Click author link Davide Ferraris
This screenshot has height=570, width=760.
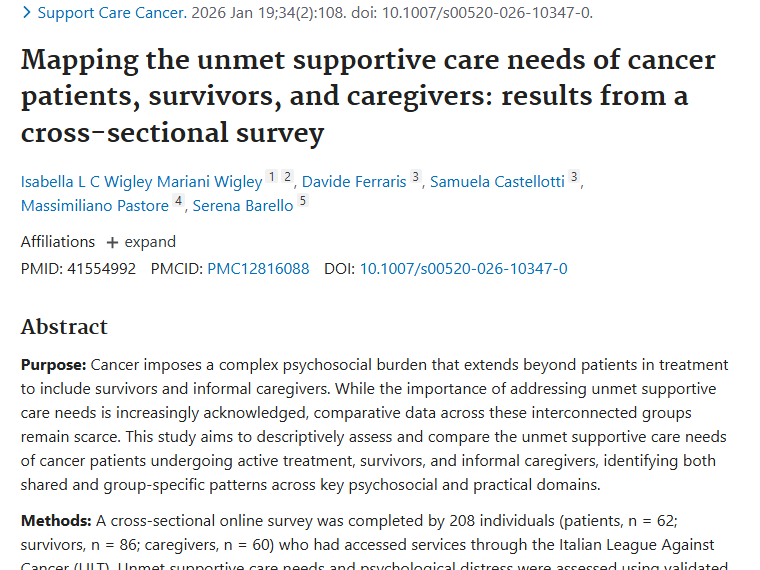(x=354, y=182)
